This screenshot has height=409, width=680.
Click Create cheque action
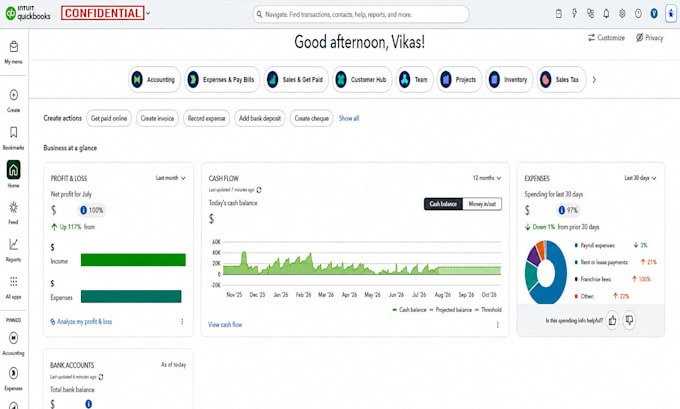[x=312, y=118]
